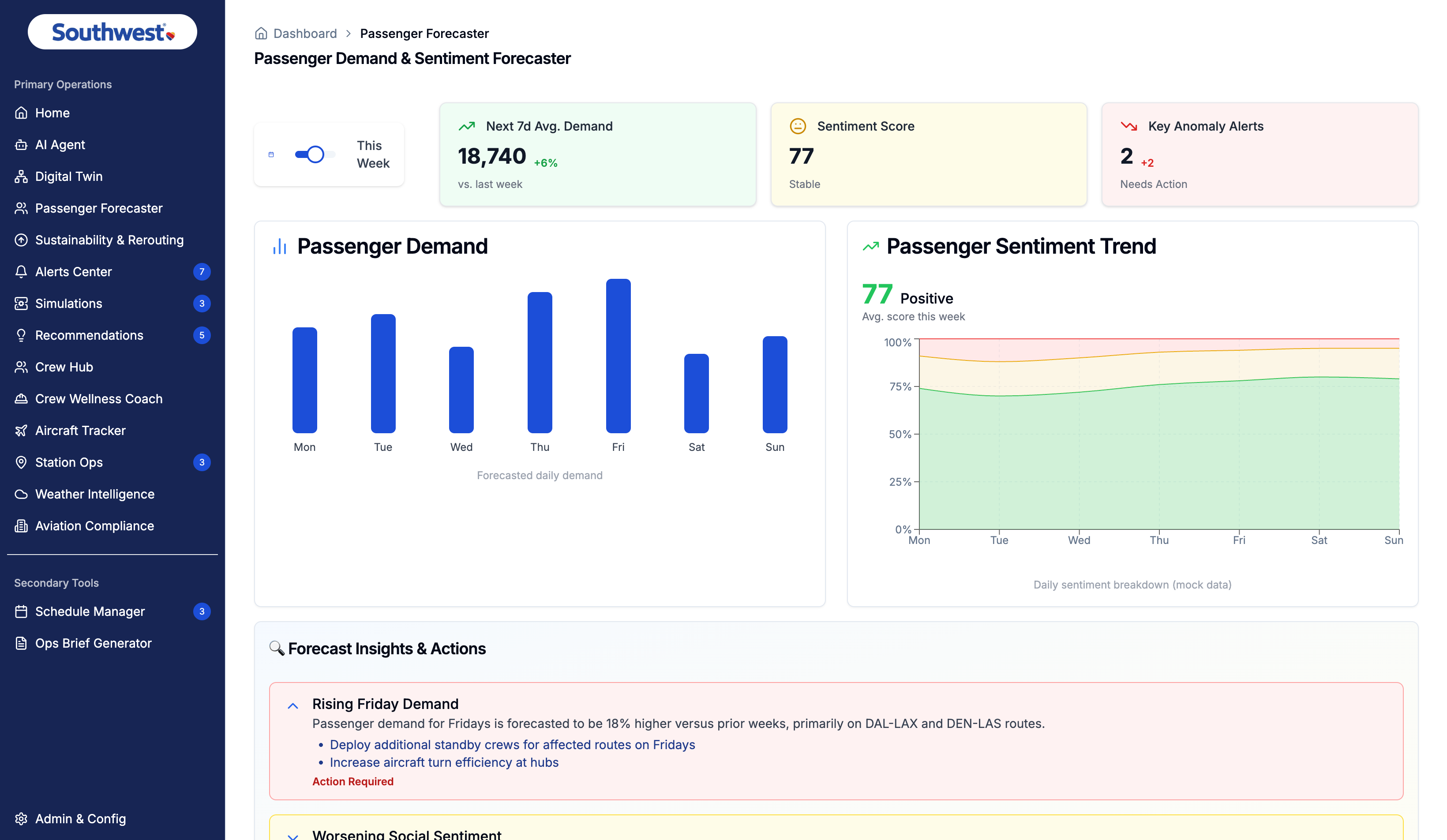1447x840 pixels.
Task: Click the Friday demand bar
Action: pos(619,356)
